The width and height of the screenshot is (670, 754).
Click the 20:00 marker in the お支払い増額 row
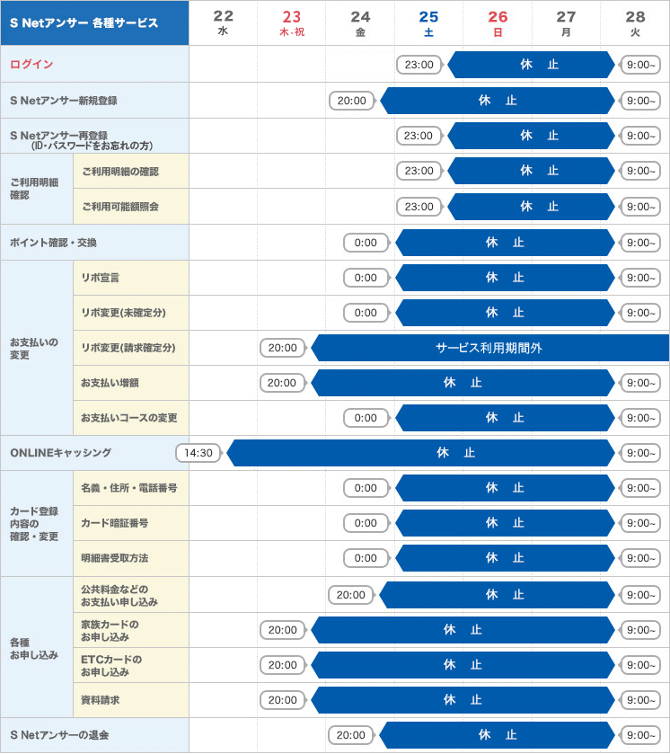[283, 382]
